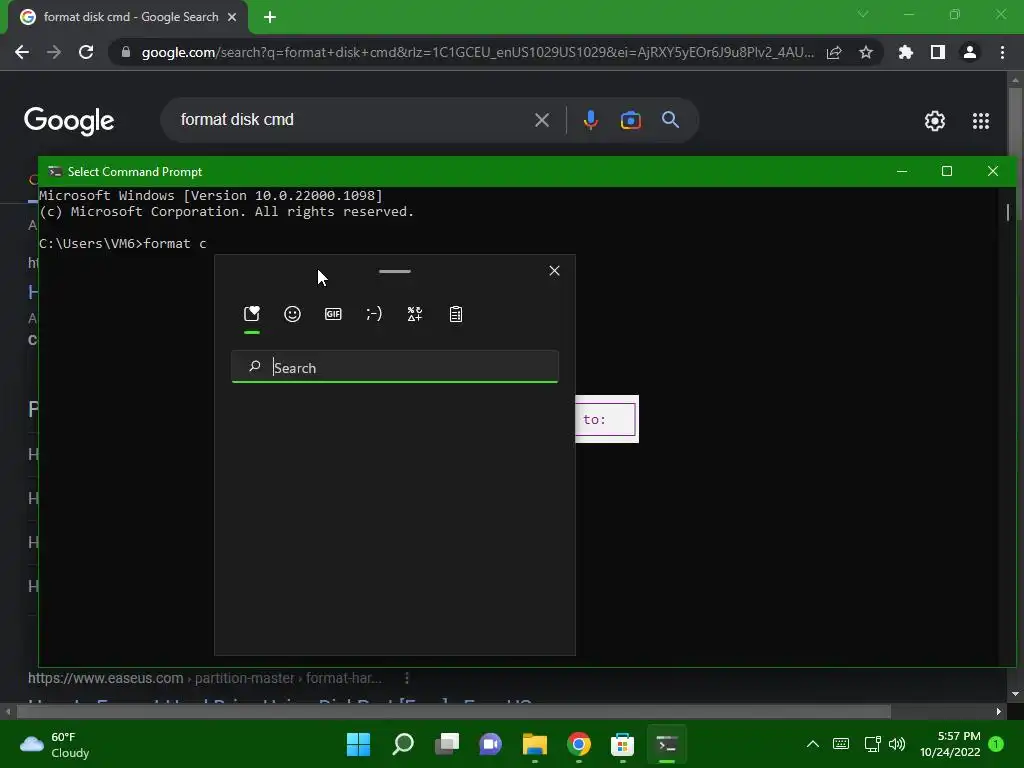Viewport: 1024px width, 768px height.
Task: Open File Explorer from the taskbar
Action: [534, 744]
